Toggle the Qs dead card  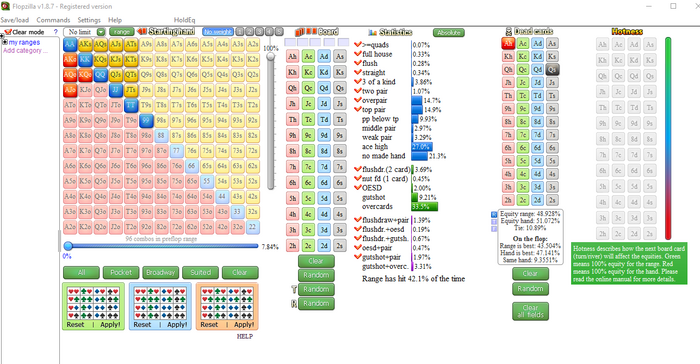click(x=552, y=70)
